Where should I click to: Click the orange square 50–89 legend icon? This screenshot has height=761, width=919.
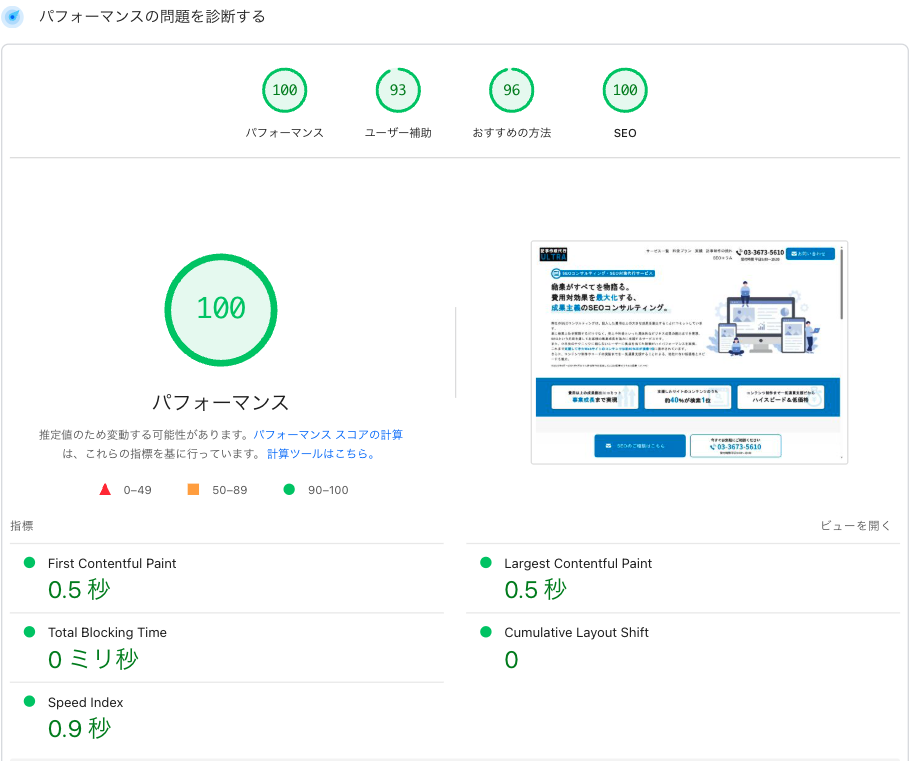(x=193, y=490)
